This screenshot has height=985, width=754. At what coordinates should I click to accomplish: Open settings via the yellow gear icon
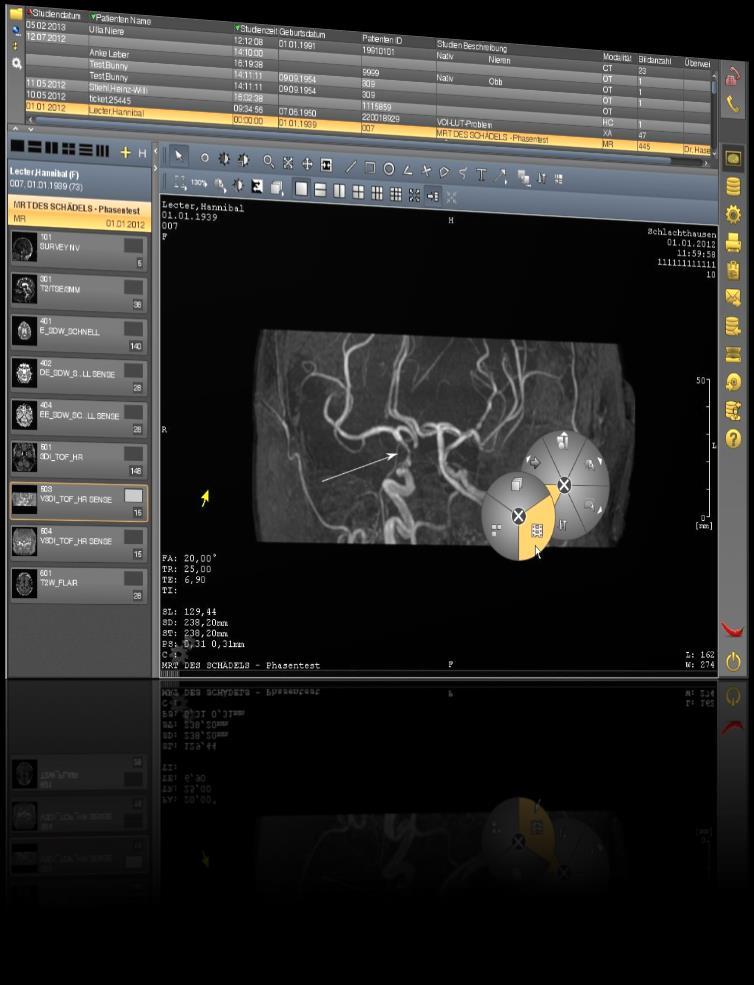click(733, 214)
